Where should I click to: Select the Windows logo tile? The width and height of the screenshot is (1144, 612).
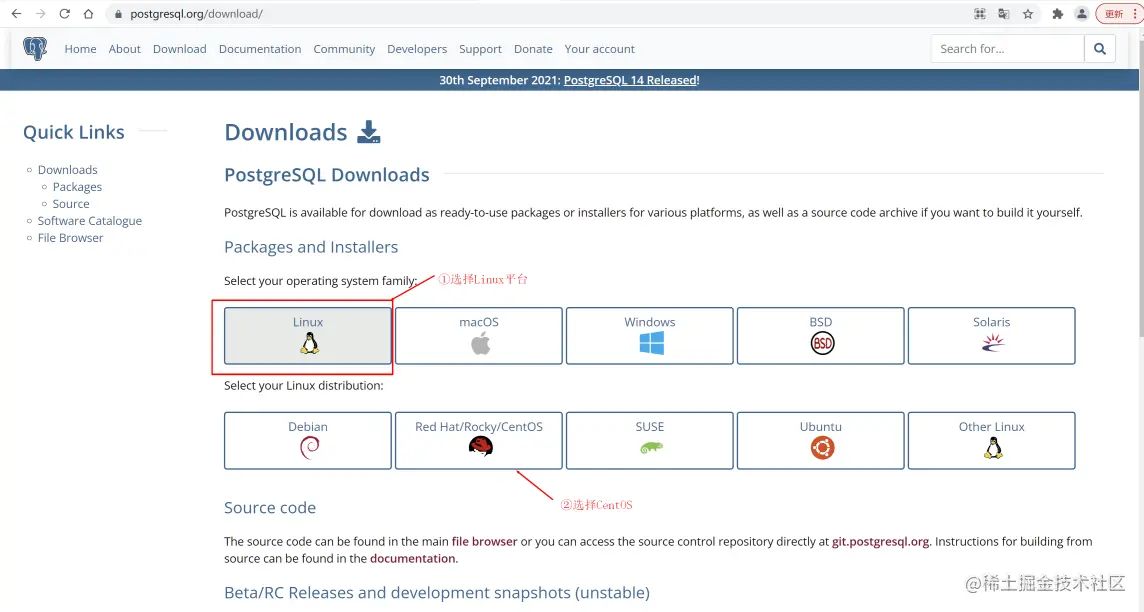point(649,336)
